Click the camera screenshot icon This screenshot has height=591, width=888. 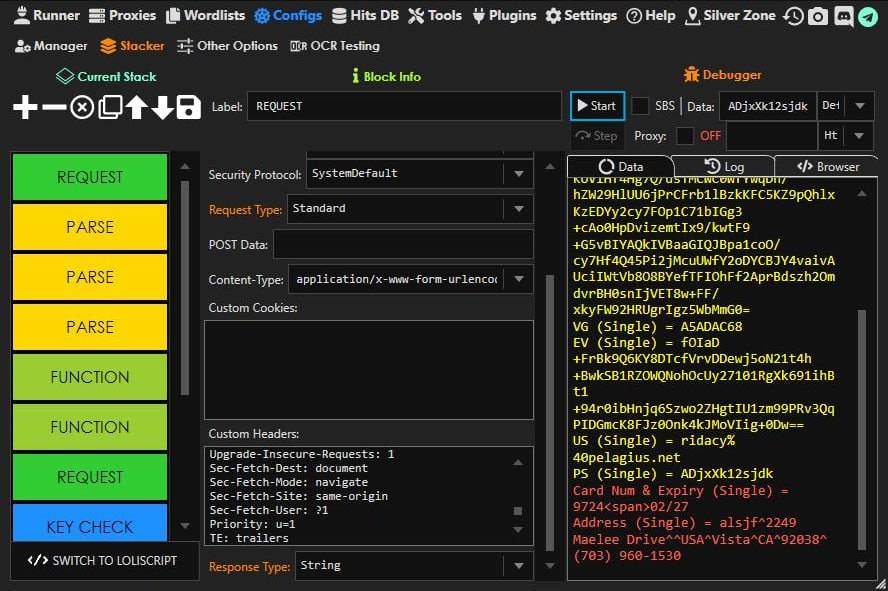tap(818, 16)
